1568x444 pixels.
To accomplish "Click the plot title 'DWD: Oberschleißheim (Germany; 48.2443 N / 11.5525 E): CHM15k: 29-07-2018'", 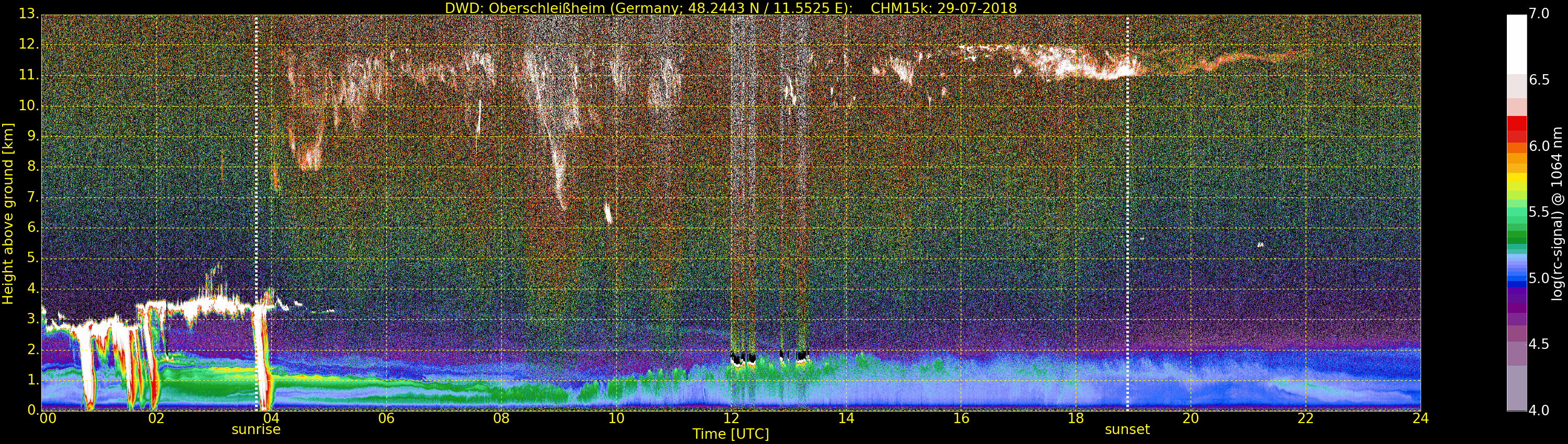I will (x=731, y=8).
